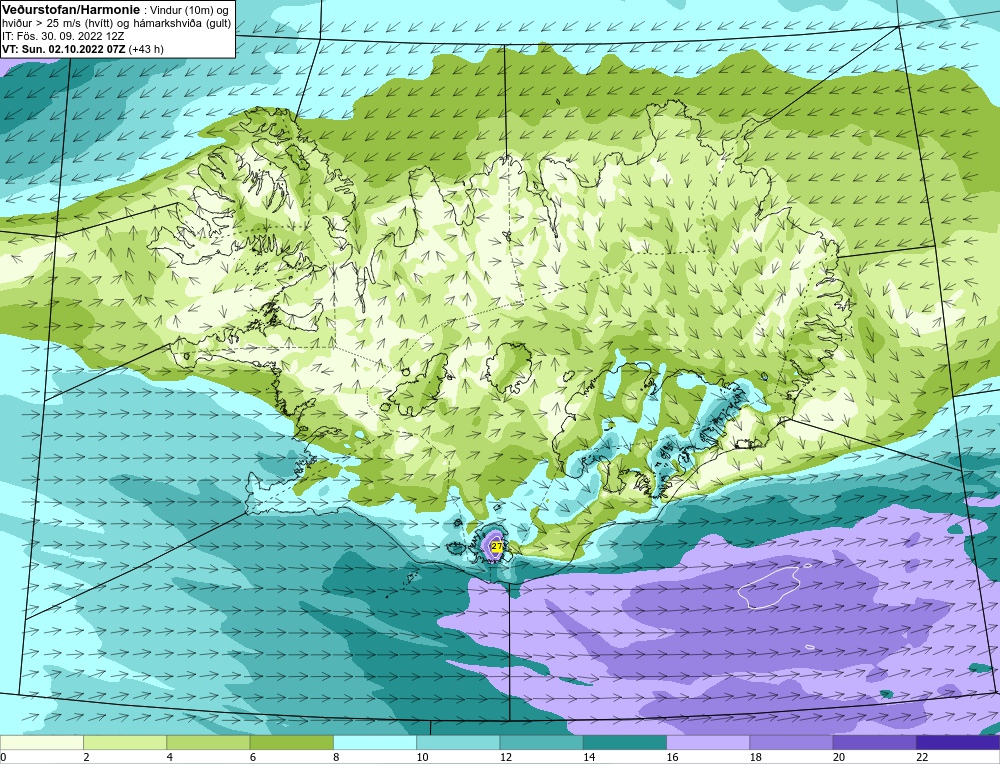Click the legend scale number '20'

(838, 757)
